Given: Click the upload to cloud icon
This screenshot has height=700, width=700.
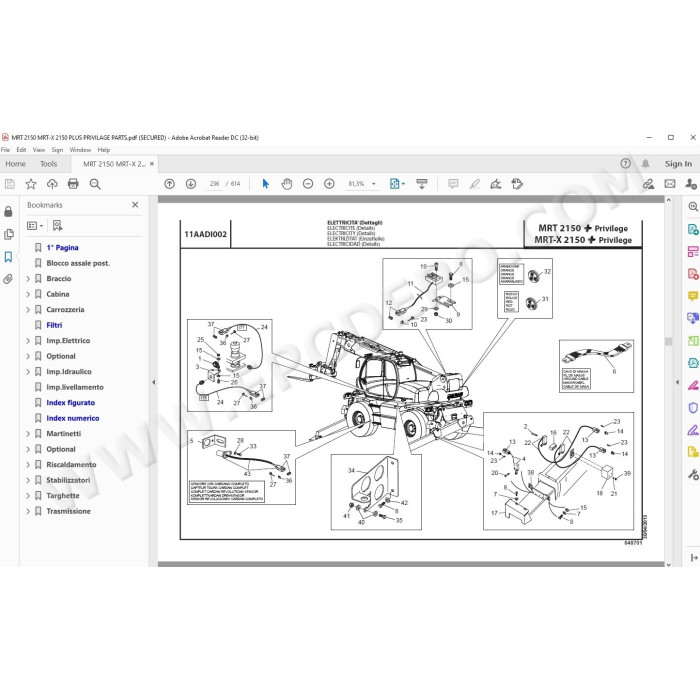Looking at the screenshot, I should coord(52,184).
